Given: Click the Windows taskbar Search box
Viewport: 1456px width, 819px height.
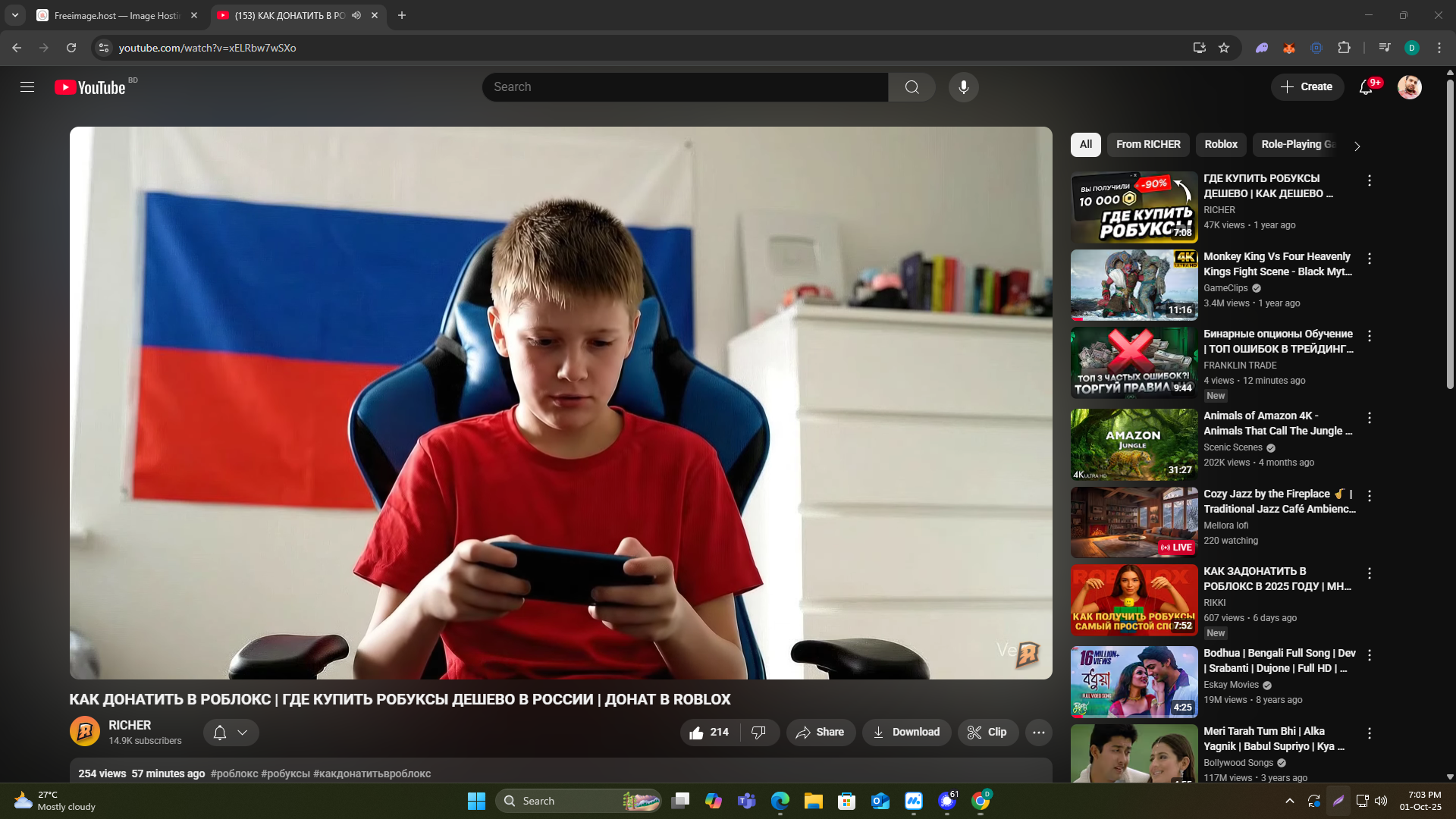Looking at the screenshot, I should pos(579,801).
